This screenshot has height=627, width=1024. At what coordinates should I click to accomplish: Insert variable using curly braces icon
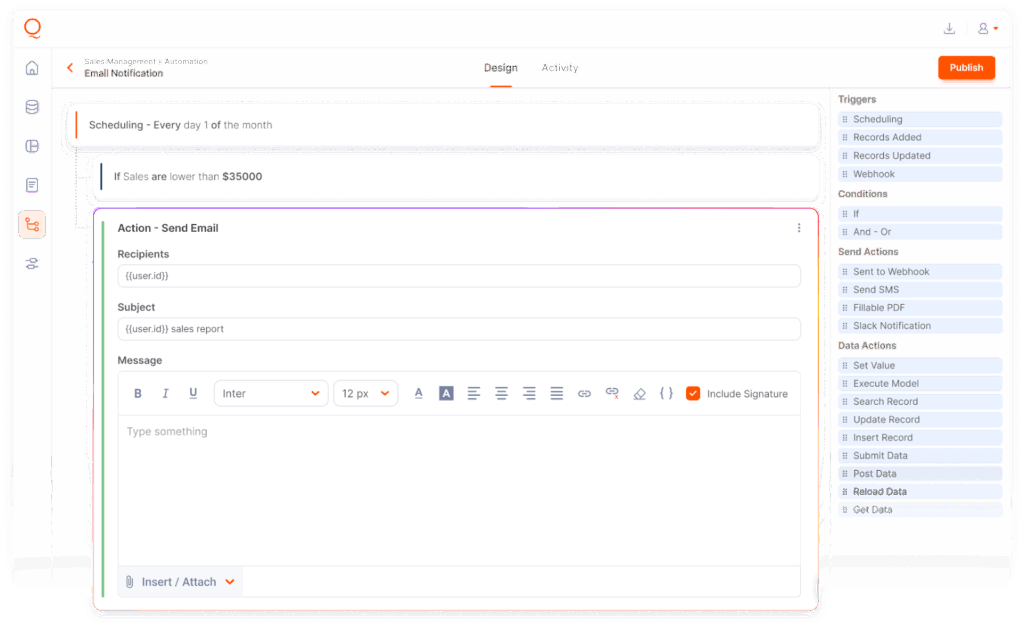pyautogui.click(x=666, y=394)
